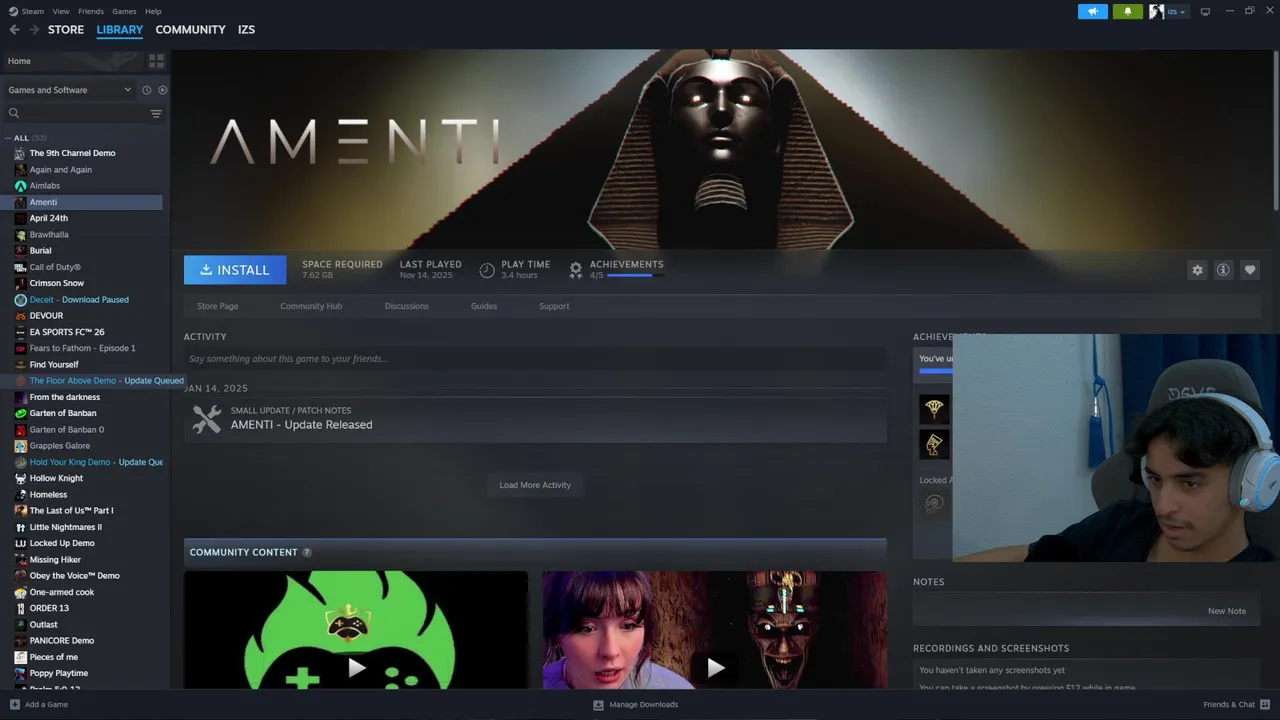
Task: Open the second unlocked achievement icon
Action: point(934,444)
